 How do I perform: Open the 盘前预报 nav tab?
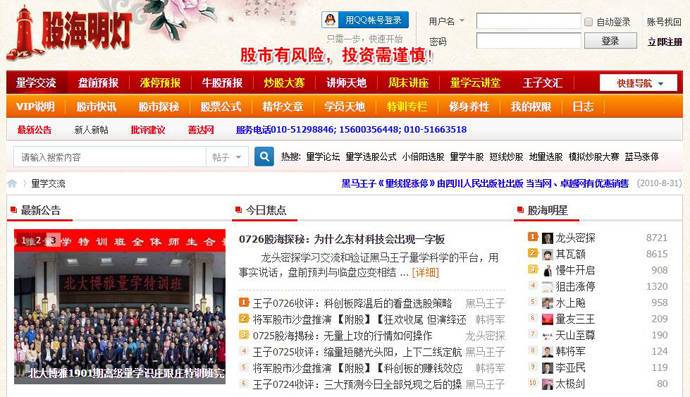[98, 82]
